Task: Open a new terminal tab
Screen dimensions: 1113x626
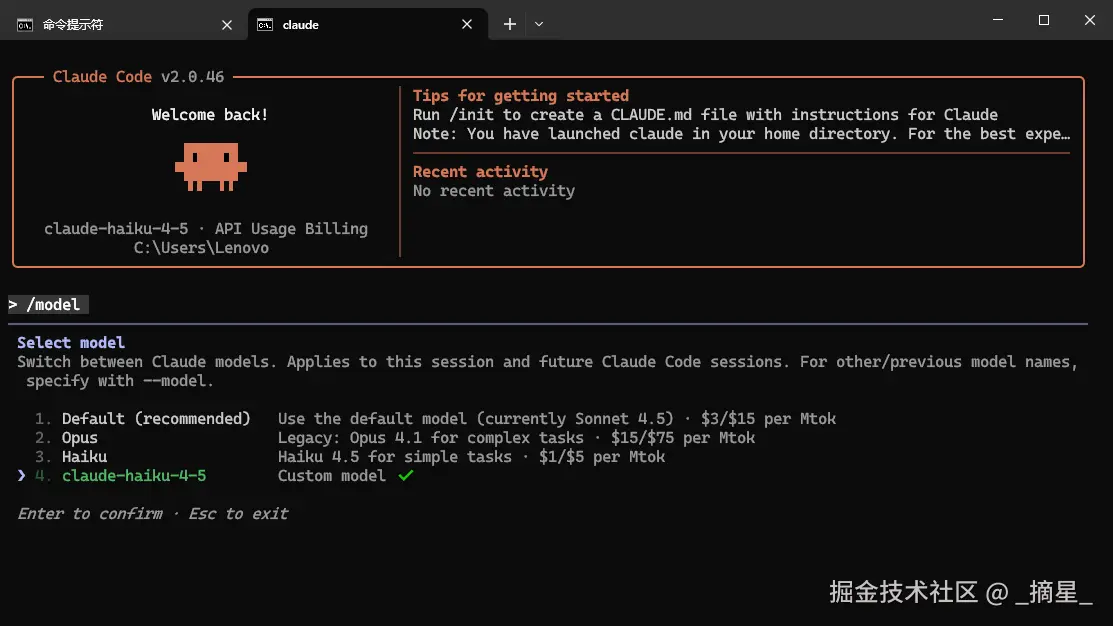Action: coord(510,24)
